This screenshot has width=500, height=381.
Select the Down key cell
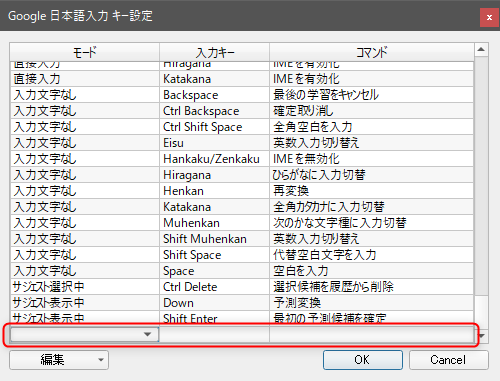pyautogui.click(x=214, y=303)
